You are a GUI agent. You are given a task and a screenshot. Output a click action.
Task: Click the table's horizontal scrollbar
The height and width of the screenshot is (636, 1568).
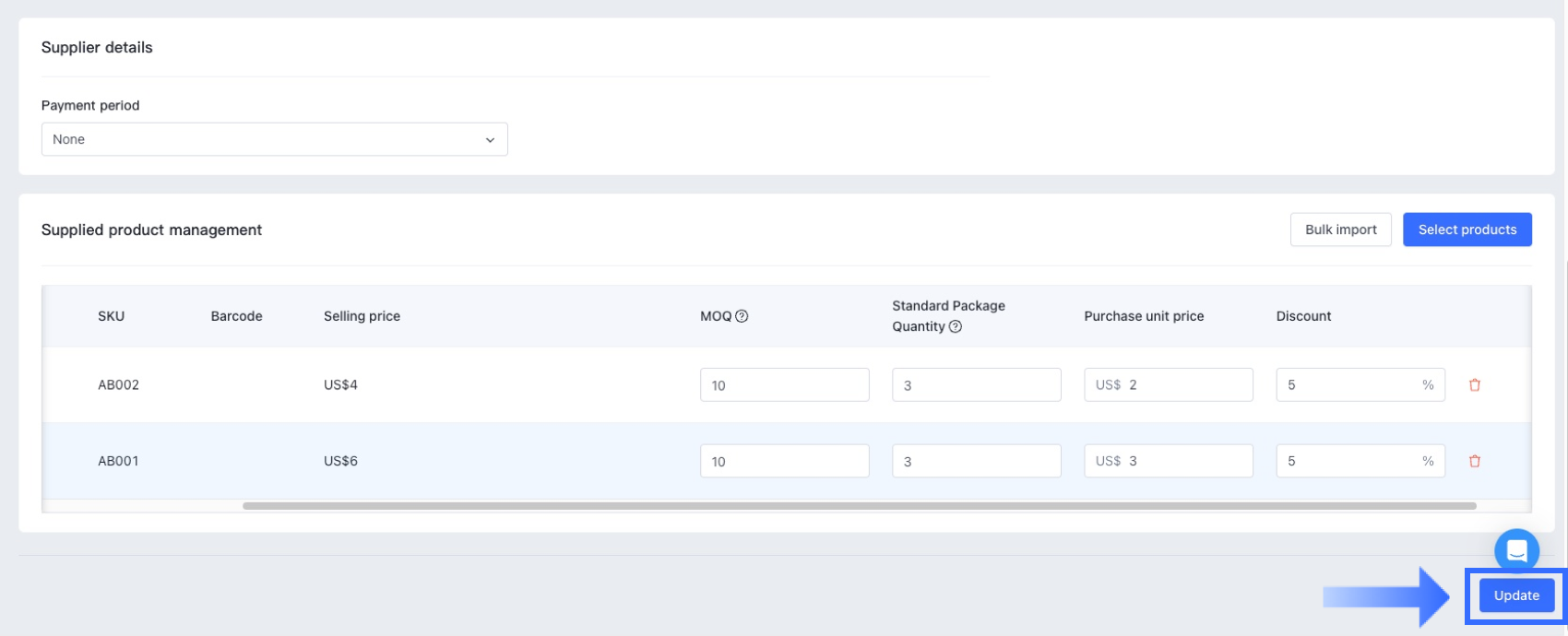[858, 506]
